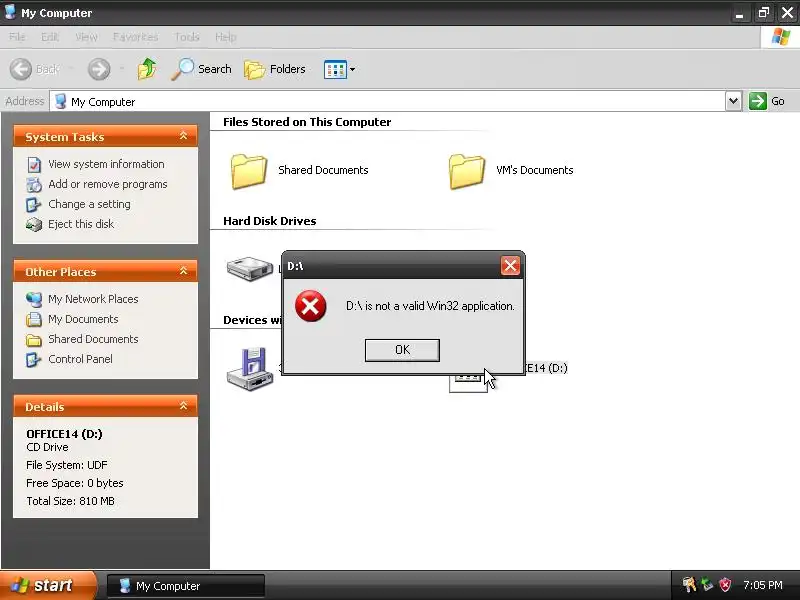Select the floppy drive icon
This screenshot has width=800, height=600.
(250, 369)
